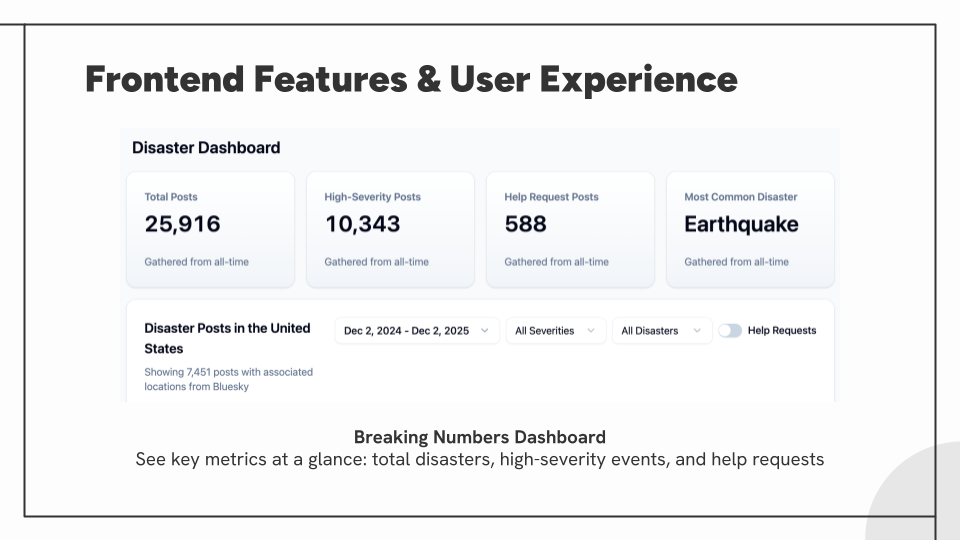The height and width of the screenshot is (540, 960).
Task: Click the 588 help request count
Action: pyautogui.click(x=525, y=224)
